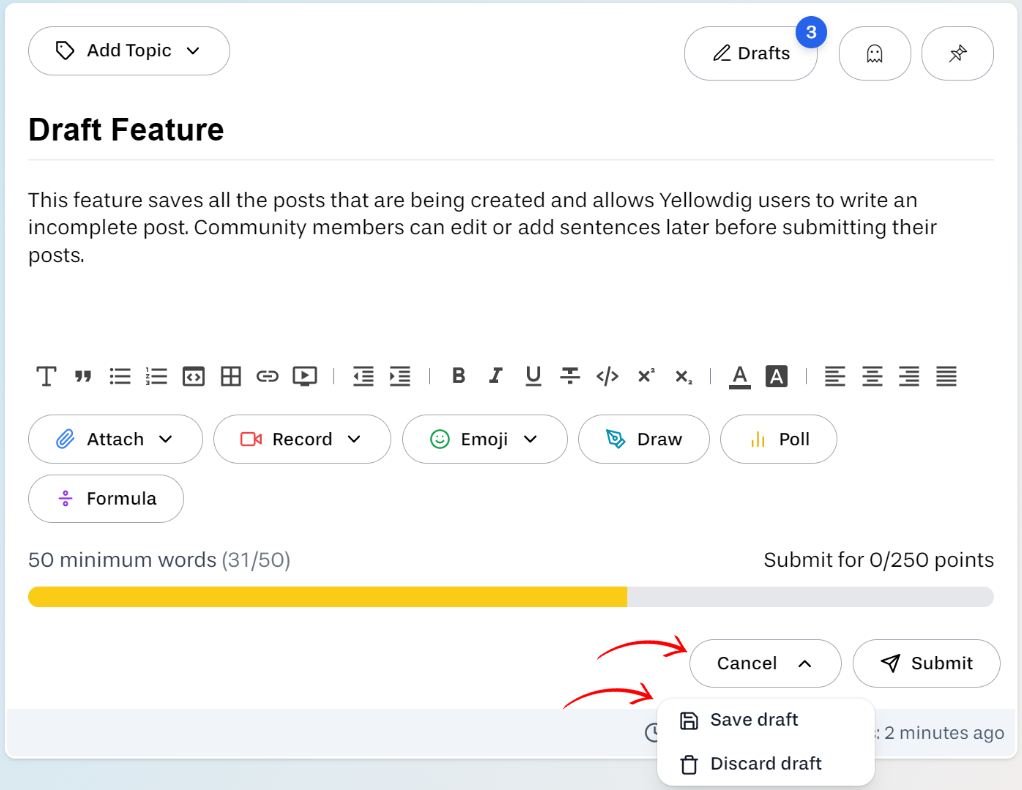Insert a code block
Screen dimensions: 1022x790
tap(194, 376)
